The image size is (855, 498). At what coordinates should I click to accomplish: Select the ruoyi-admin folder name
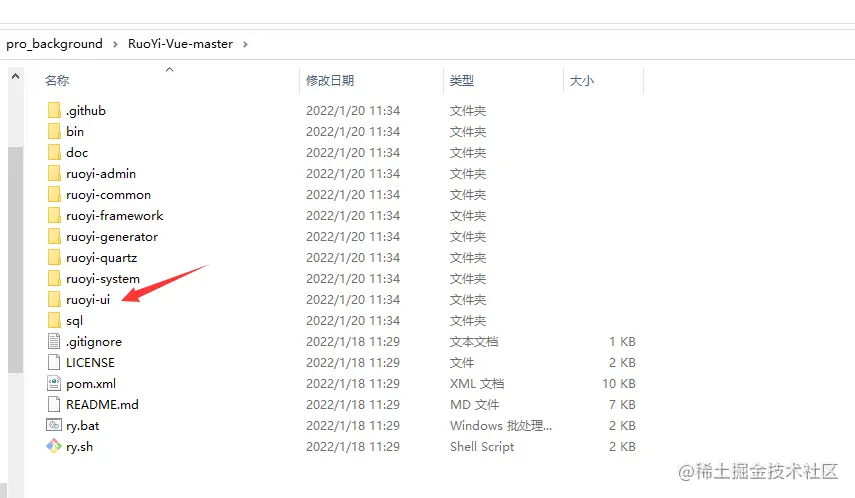pyautogui.click(x=101, y=173)
